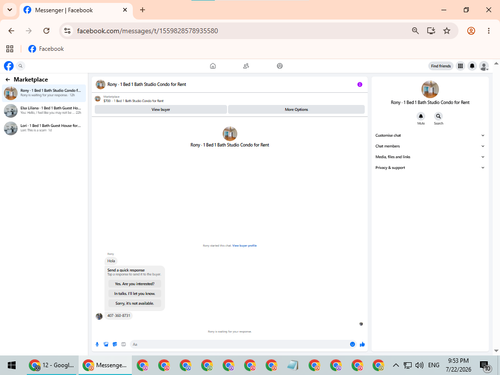
Task: Open the Friends icon in top navigation
Action: point(246,66)
